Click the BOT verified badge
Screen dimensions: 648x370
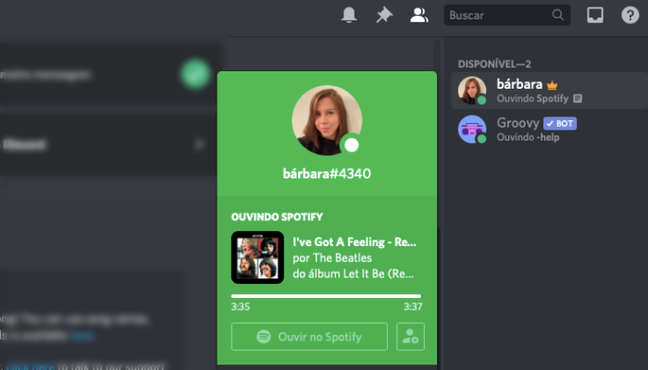tap(560, 123)
